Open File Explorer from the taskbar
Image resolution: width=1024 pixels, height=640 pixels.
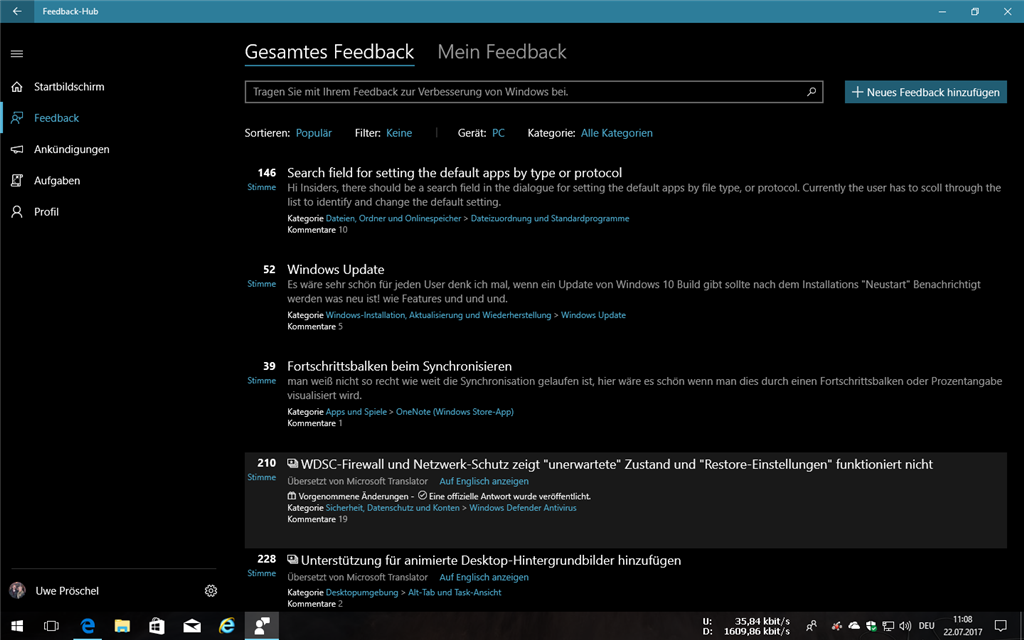click(x=122, y=626)
